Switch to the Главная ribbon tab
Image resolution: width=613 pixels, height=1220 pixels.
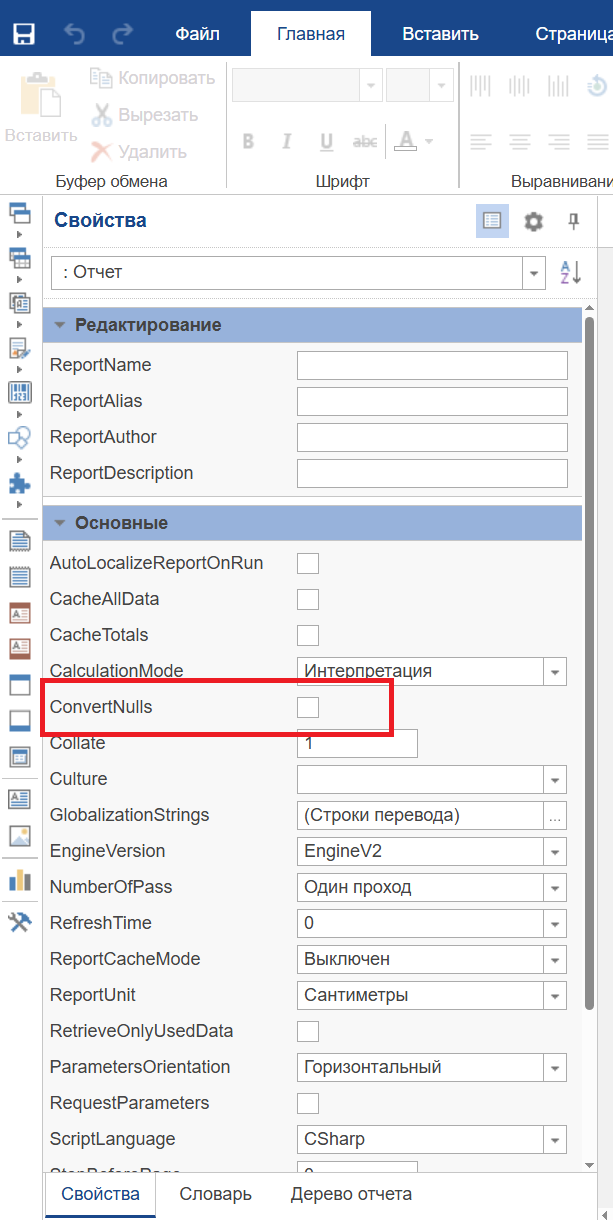point(311,34)
